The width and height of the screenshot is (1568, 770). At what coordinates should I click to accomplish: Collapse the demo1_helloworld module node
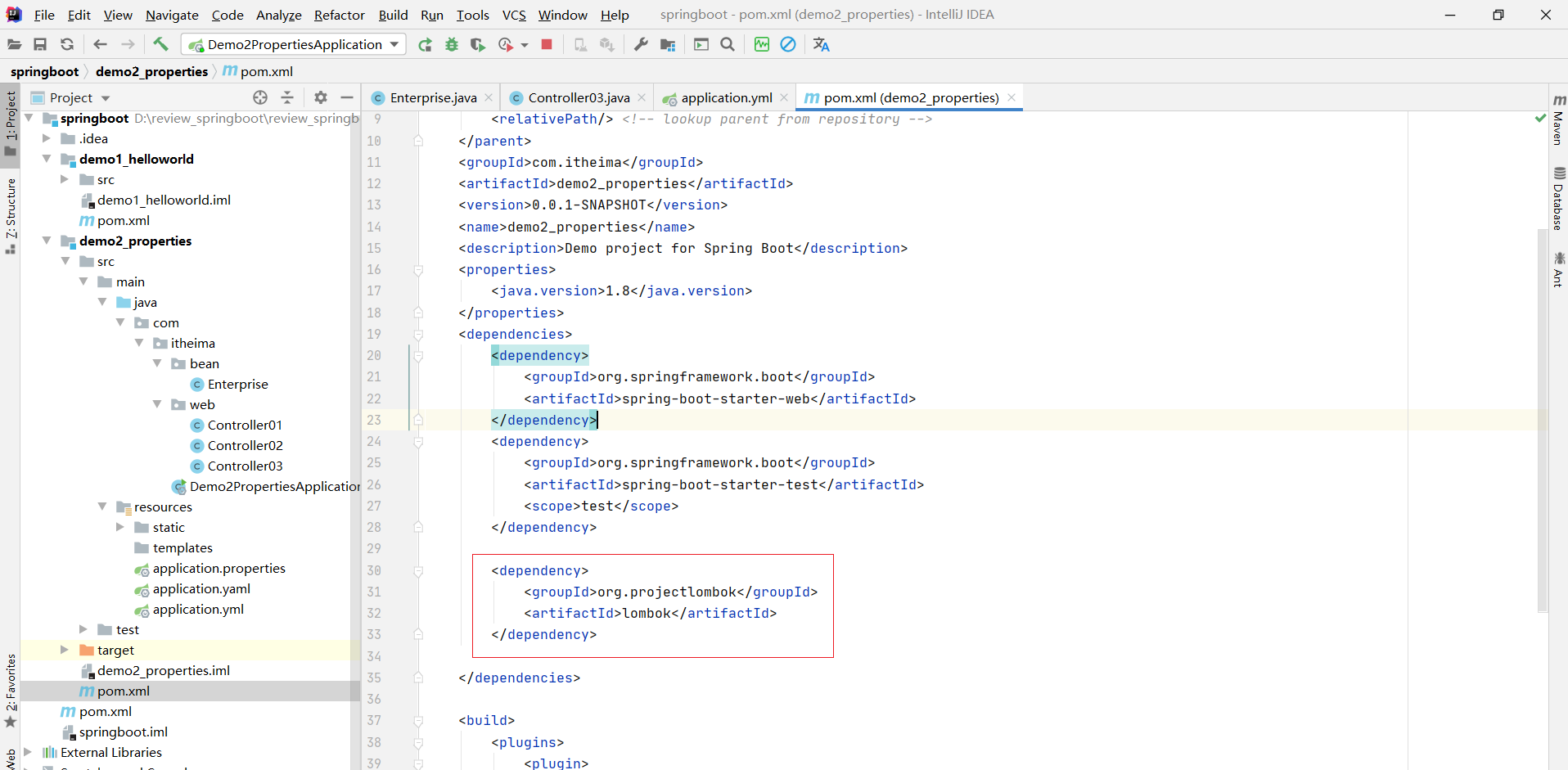tap(47, 159)
